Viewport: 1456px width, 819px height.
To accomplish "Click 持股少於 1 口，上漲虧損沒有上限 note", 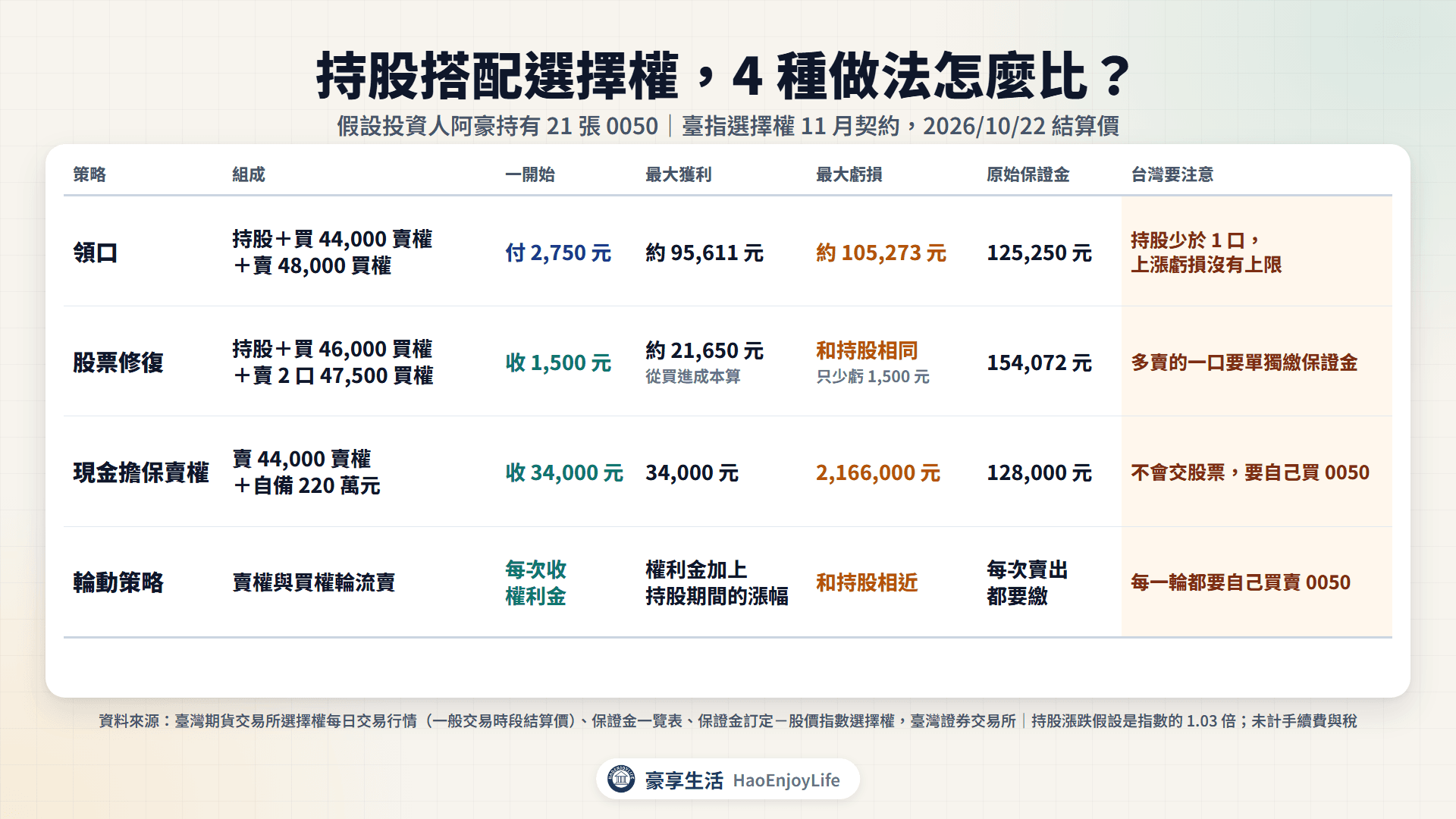I will (x=1207, y=253).
